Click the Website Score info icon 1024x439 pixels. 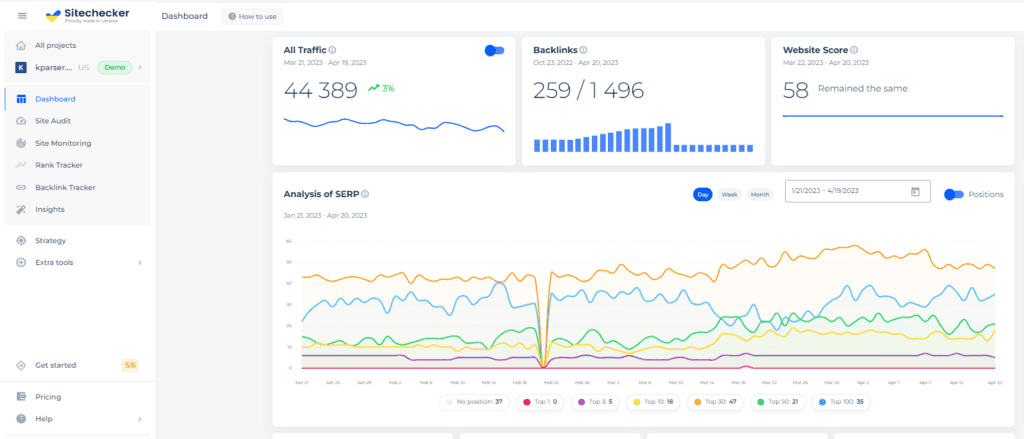pyautogui.click(x=854, y=50)
